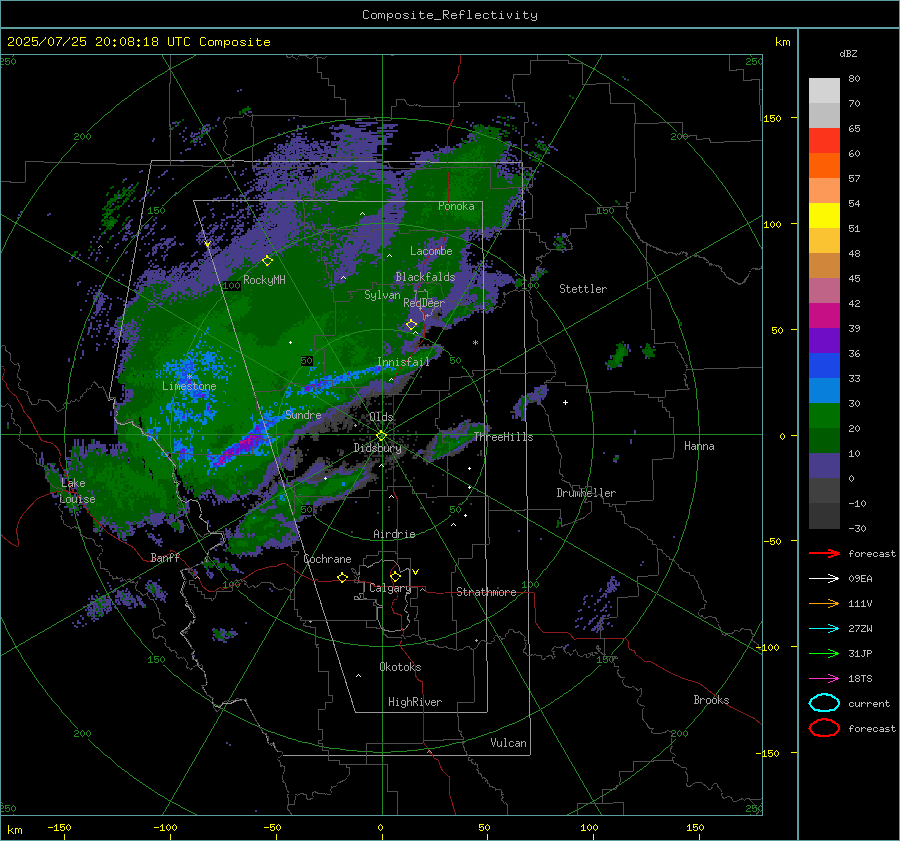Click the RockyMH label
This screenshot has height=841, width=900.
[264, 280]
